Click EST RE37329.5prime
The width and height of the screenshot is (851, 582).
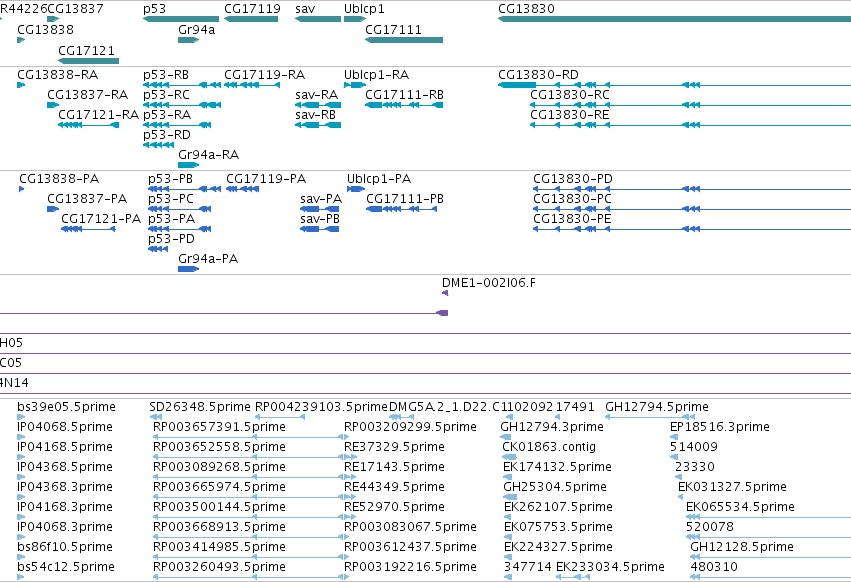[x=395, y=447]
